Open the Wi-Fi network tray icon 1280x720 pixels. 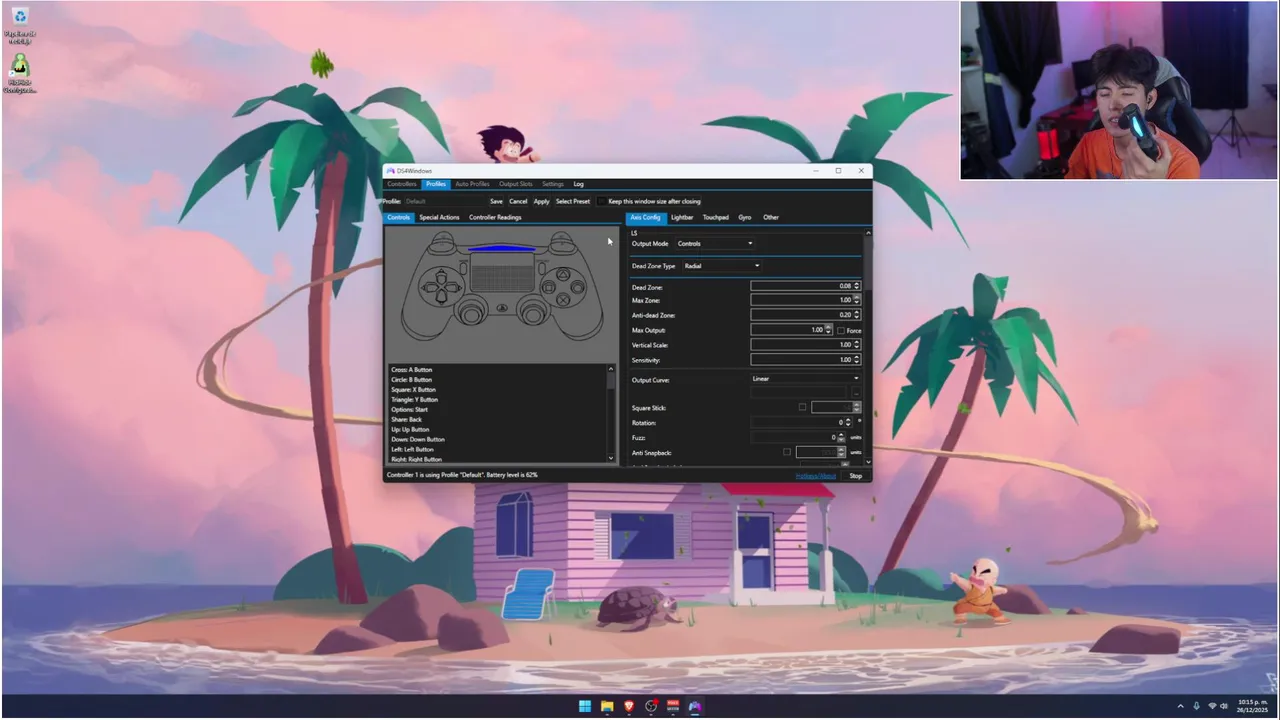tap(1212, 706)
